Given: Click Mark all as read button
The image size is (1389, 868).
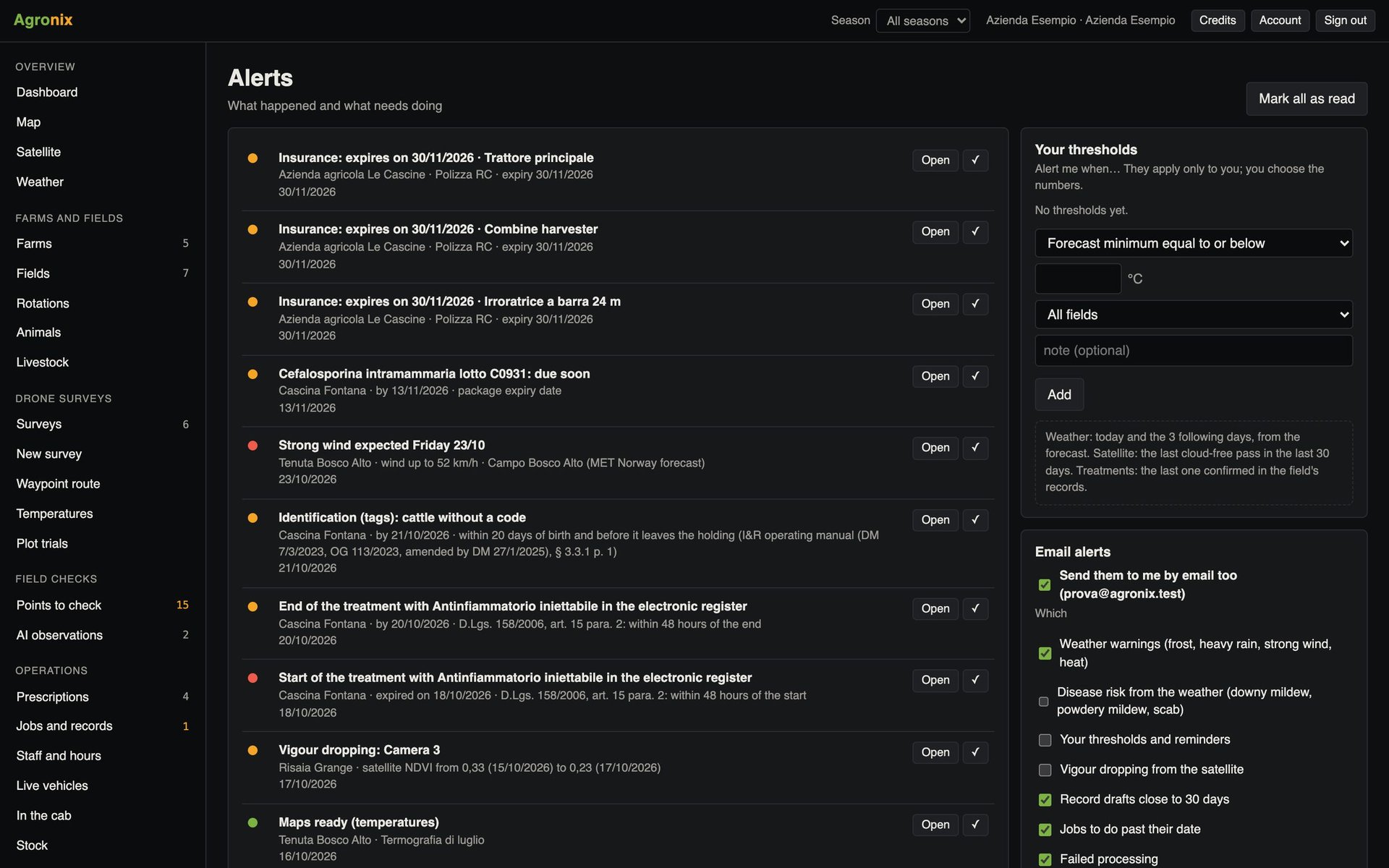Looking at the screenshot, I should pos(1307,98).
